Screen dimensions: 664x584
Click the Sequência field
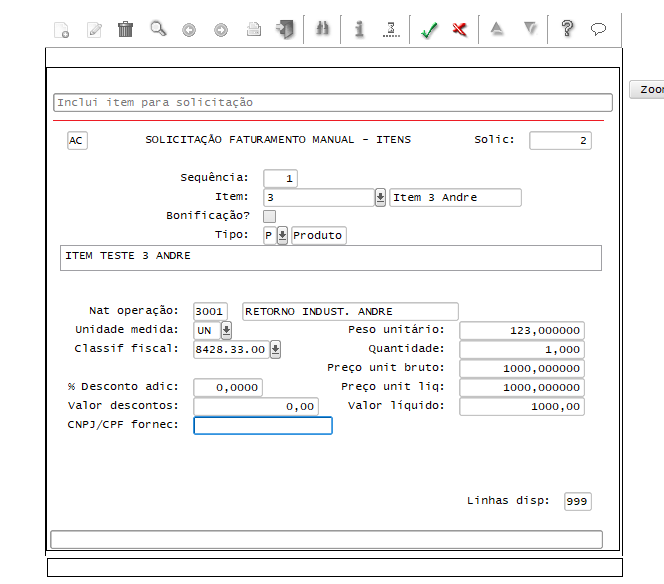[x=280, y=178]
